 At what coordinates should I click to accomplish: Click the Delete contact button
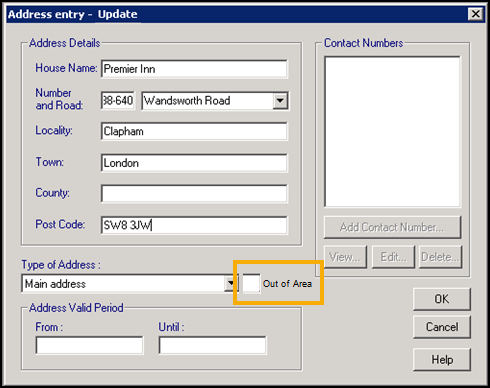440,257
